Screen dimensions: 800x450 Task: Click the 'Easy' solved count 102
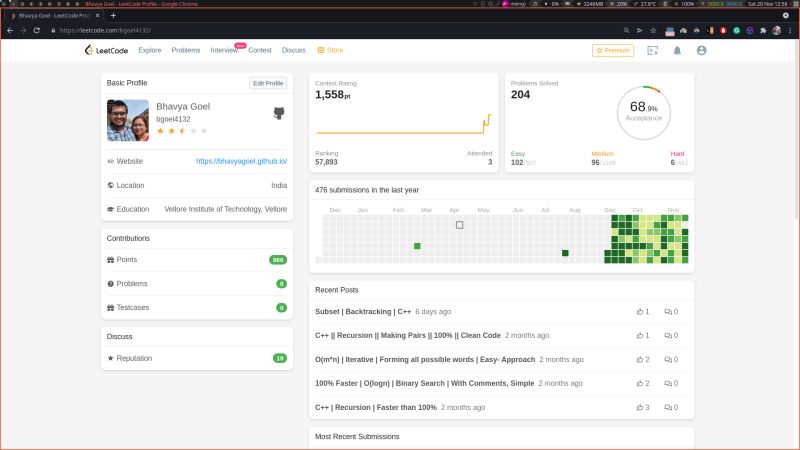pos(517,162)
